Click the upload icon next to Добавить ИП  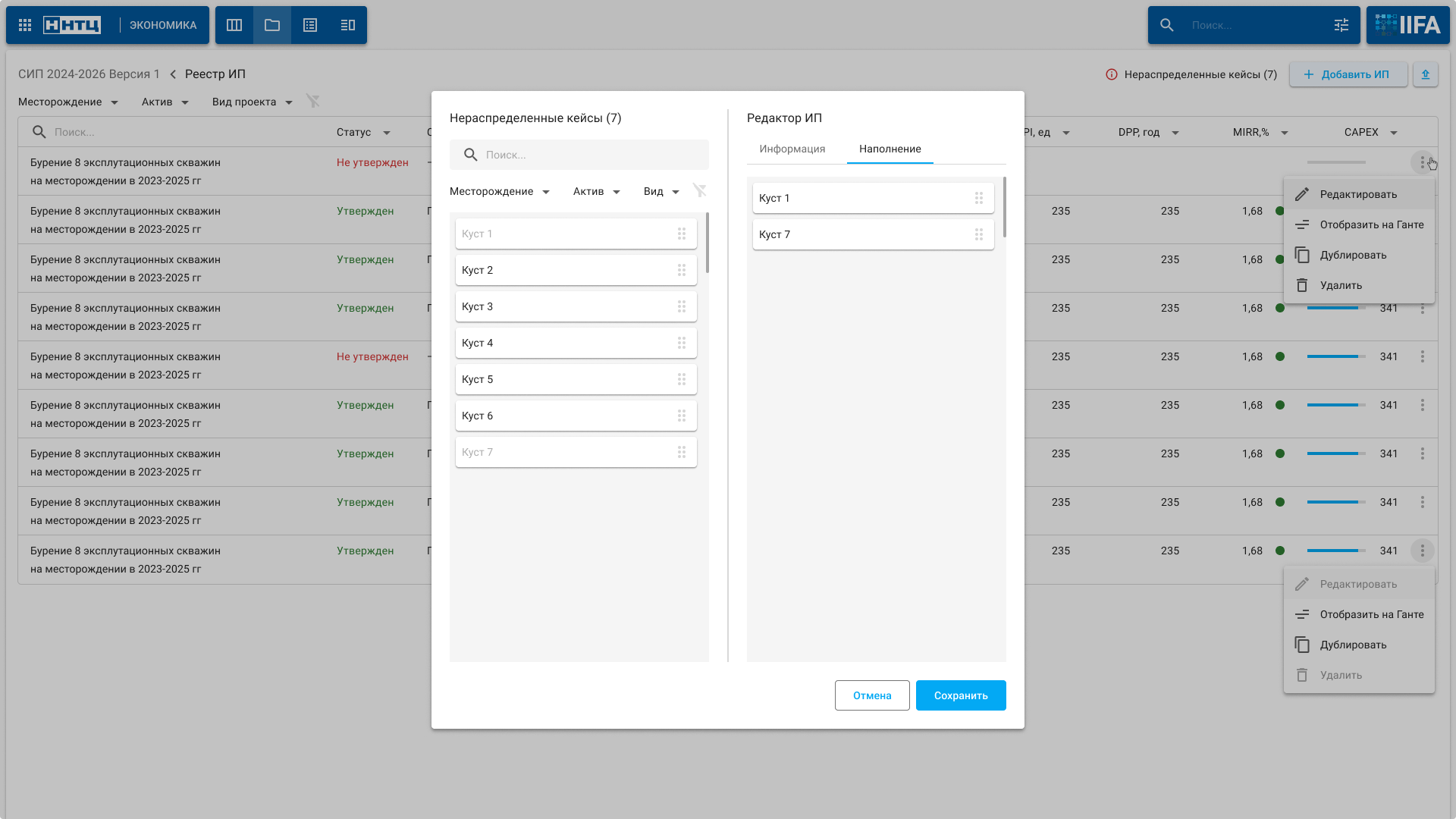point(1426,74)
